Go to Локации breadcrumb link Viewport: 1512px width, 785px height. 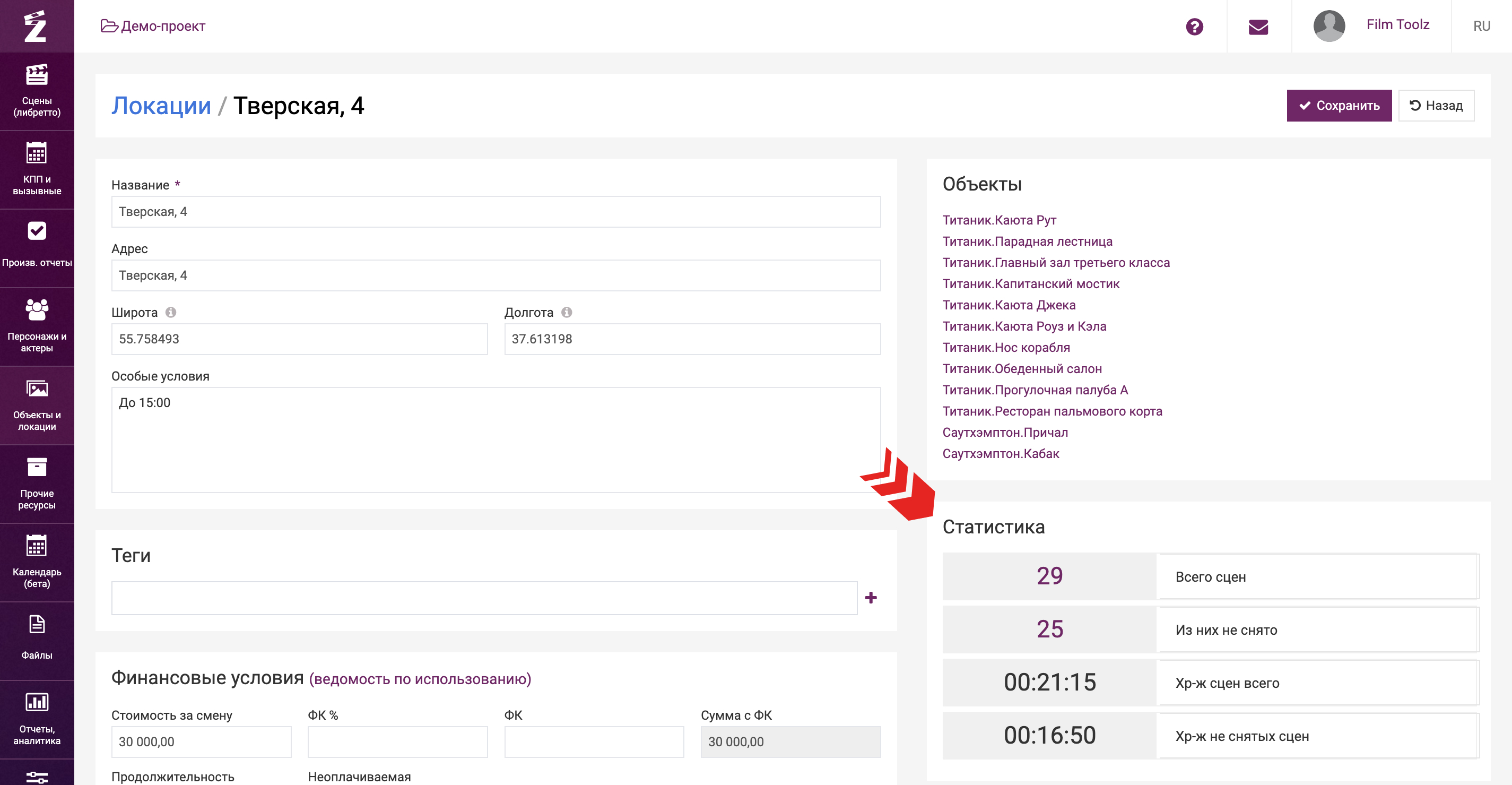coord(161,106)
